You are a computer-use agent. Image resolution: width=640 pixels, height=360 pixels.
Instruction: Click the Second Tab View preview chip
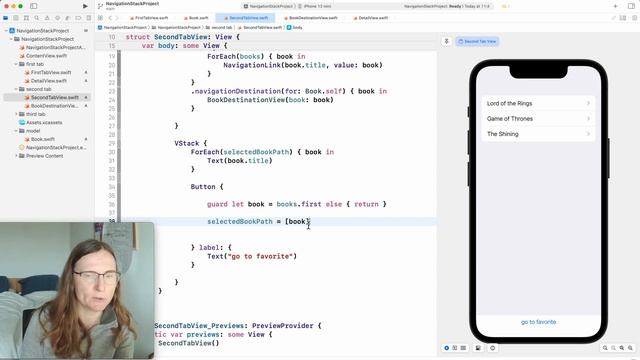[477, 41]
